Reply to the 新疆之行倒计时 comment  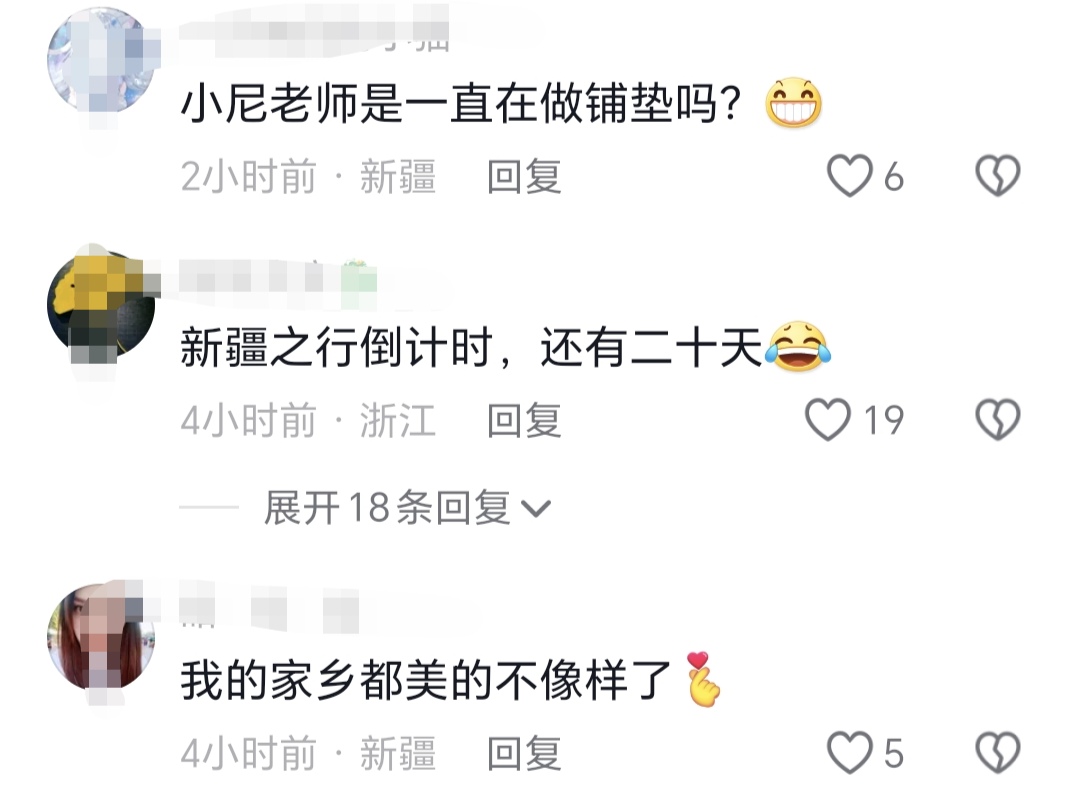click(x=525, y=420)
